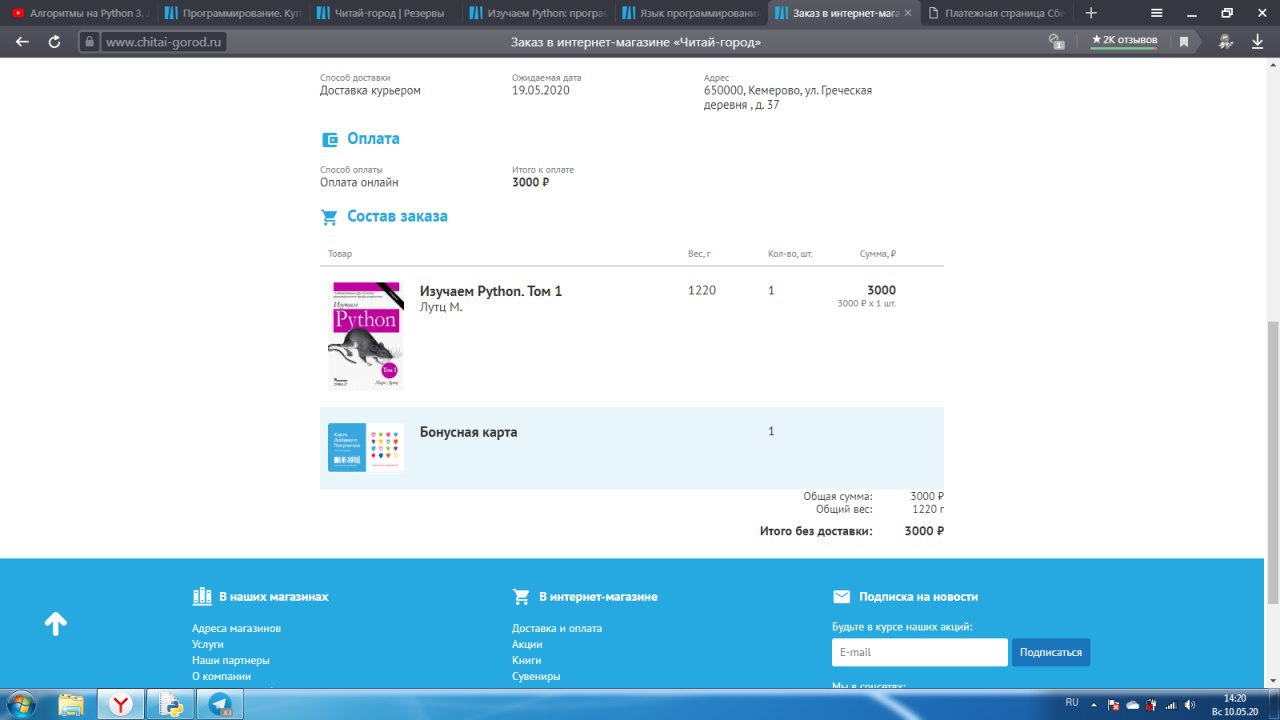Image resolution: width=1280 pixels, height=720 pixels.
Task: Click the cart icon beside Состав заказа
Action: tap(329, 217)
